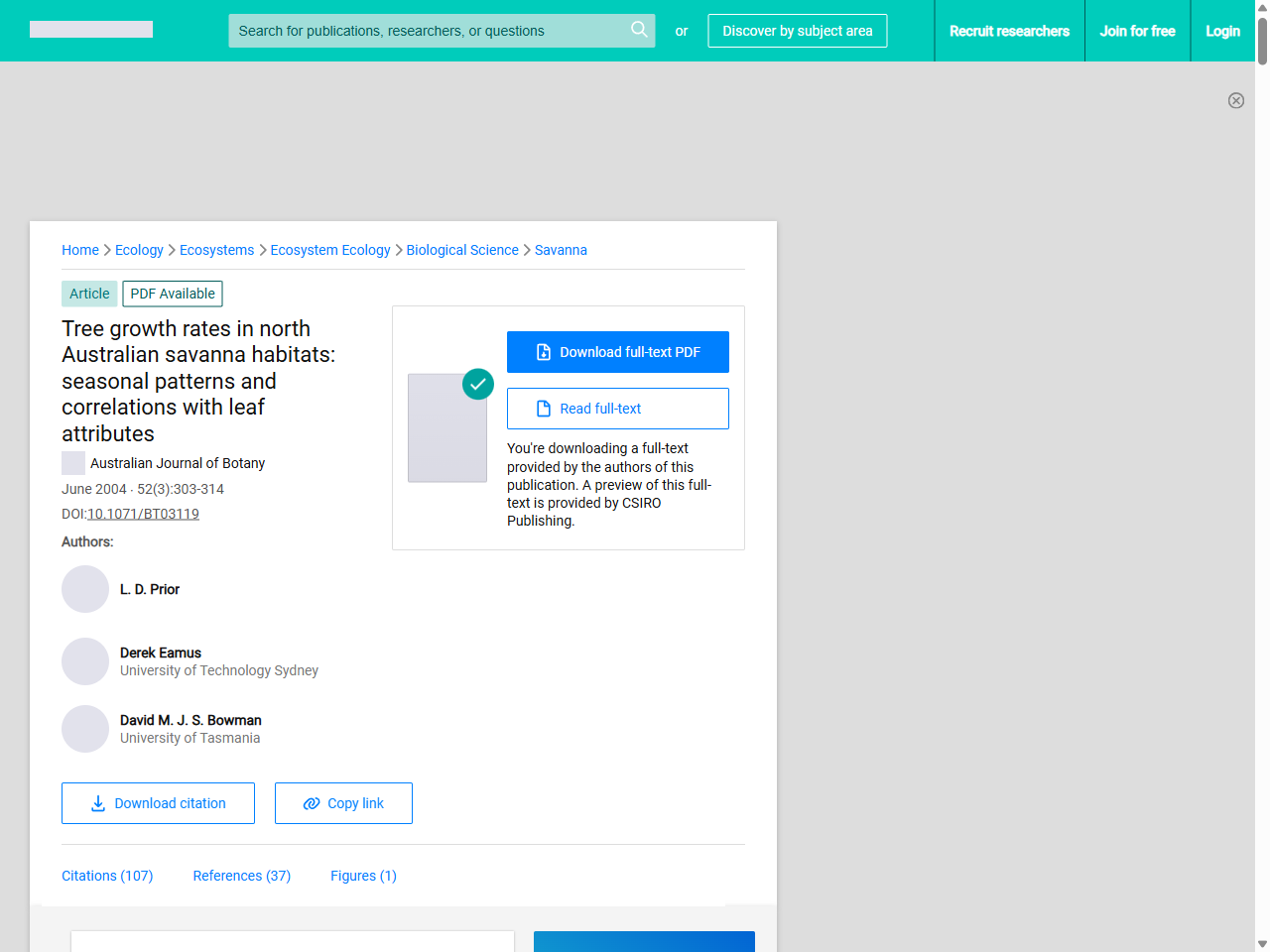Viewport: 1270px width, 952px height.
Task: Click the PDF preview thumbnail
Action: 447,427
